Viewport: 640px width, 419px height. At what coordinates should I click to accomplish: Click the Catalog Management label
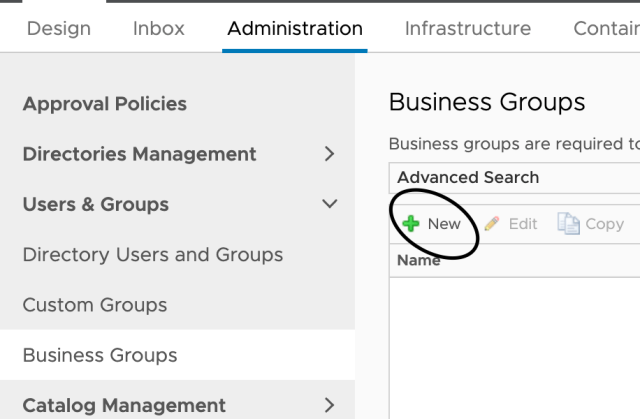pos(124,405)
